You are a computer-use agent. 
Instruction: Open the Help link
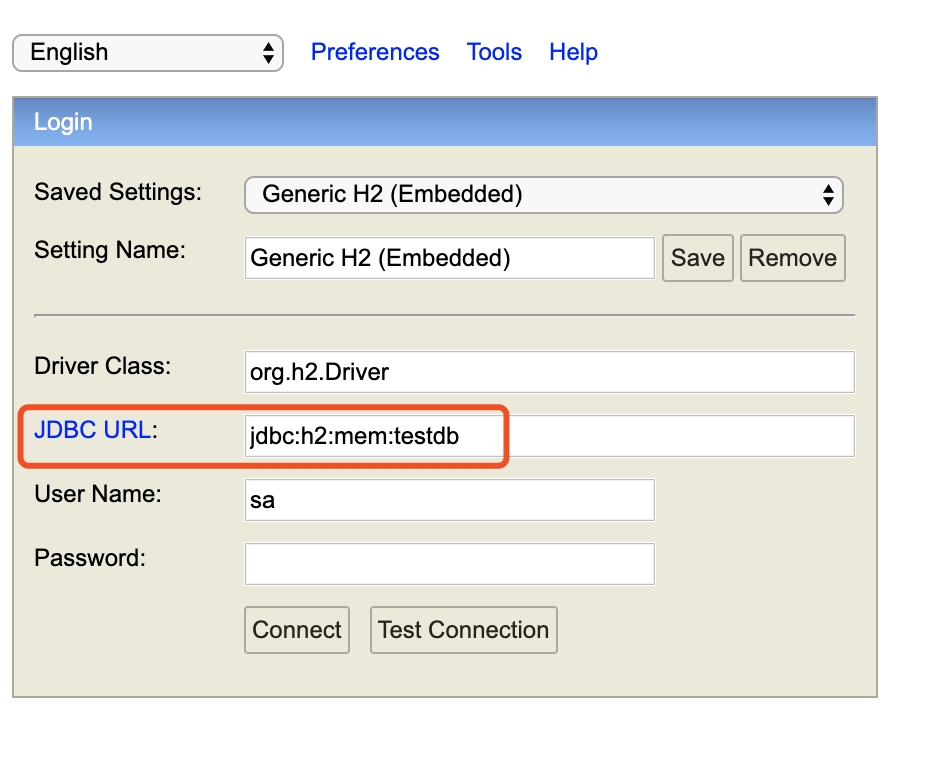pos(573,52)
